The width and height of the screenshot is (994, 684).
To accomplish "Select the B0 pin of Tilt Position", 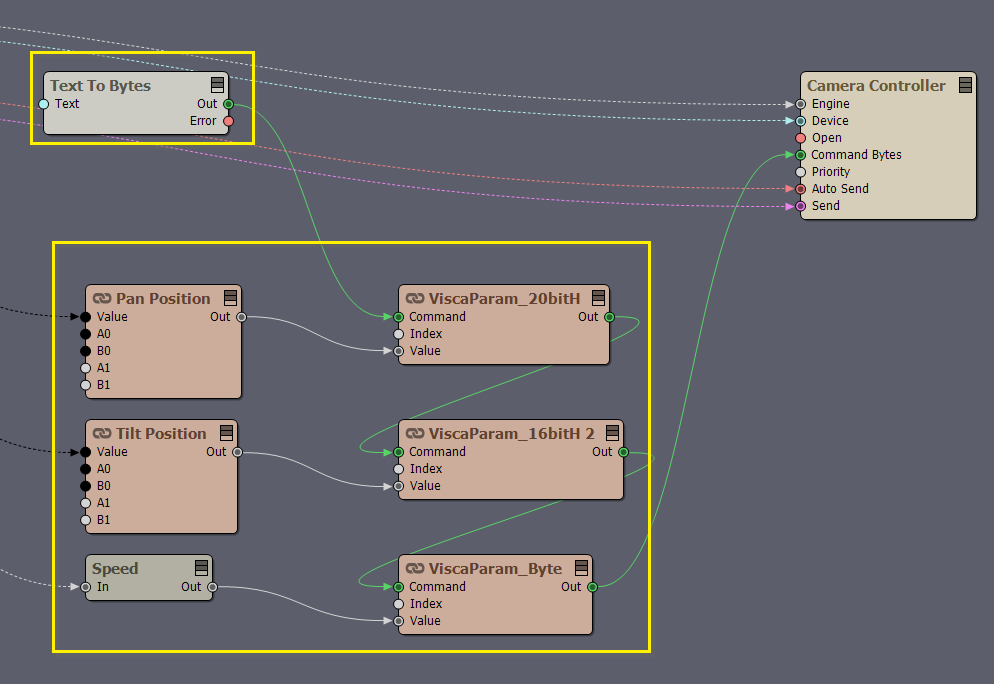I will tap(86, 486).
